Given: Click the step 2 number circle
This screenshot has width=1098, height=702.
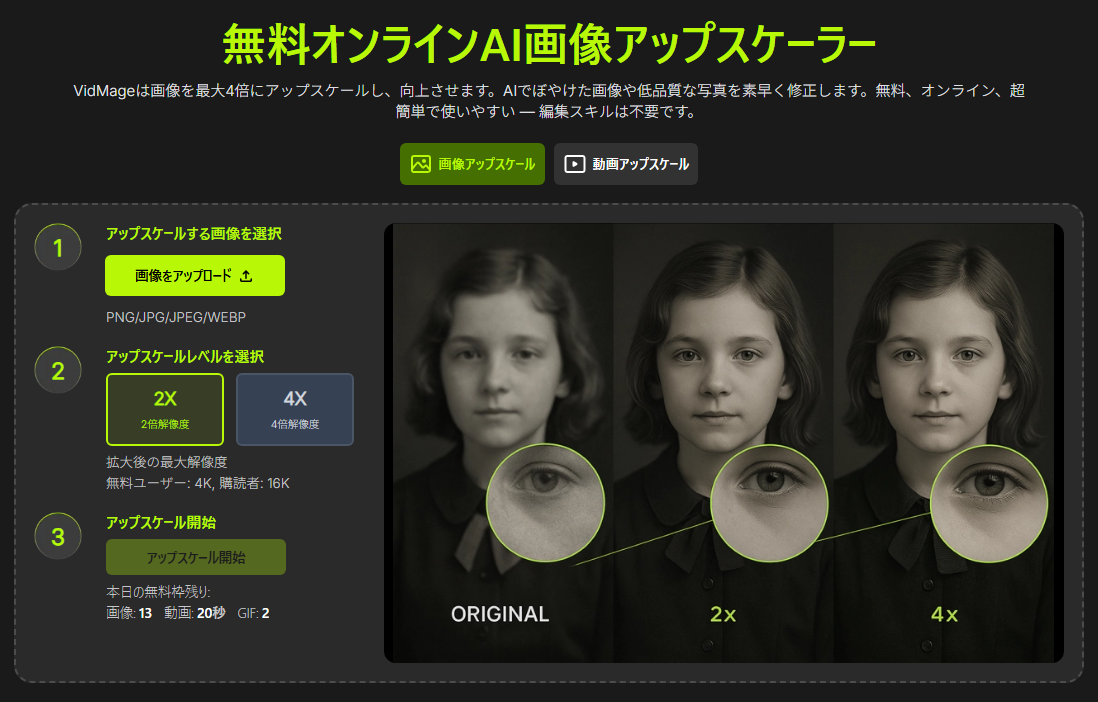Looking at the screenshot, I should coord(58,371).
